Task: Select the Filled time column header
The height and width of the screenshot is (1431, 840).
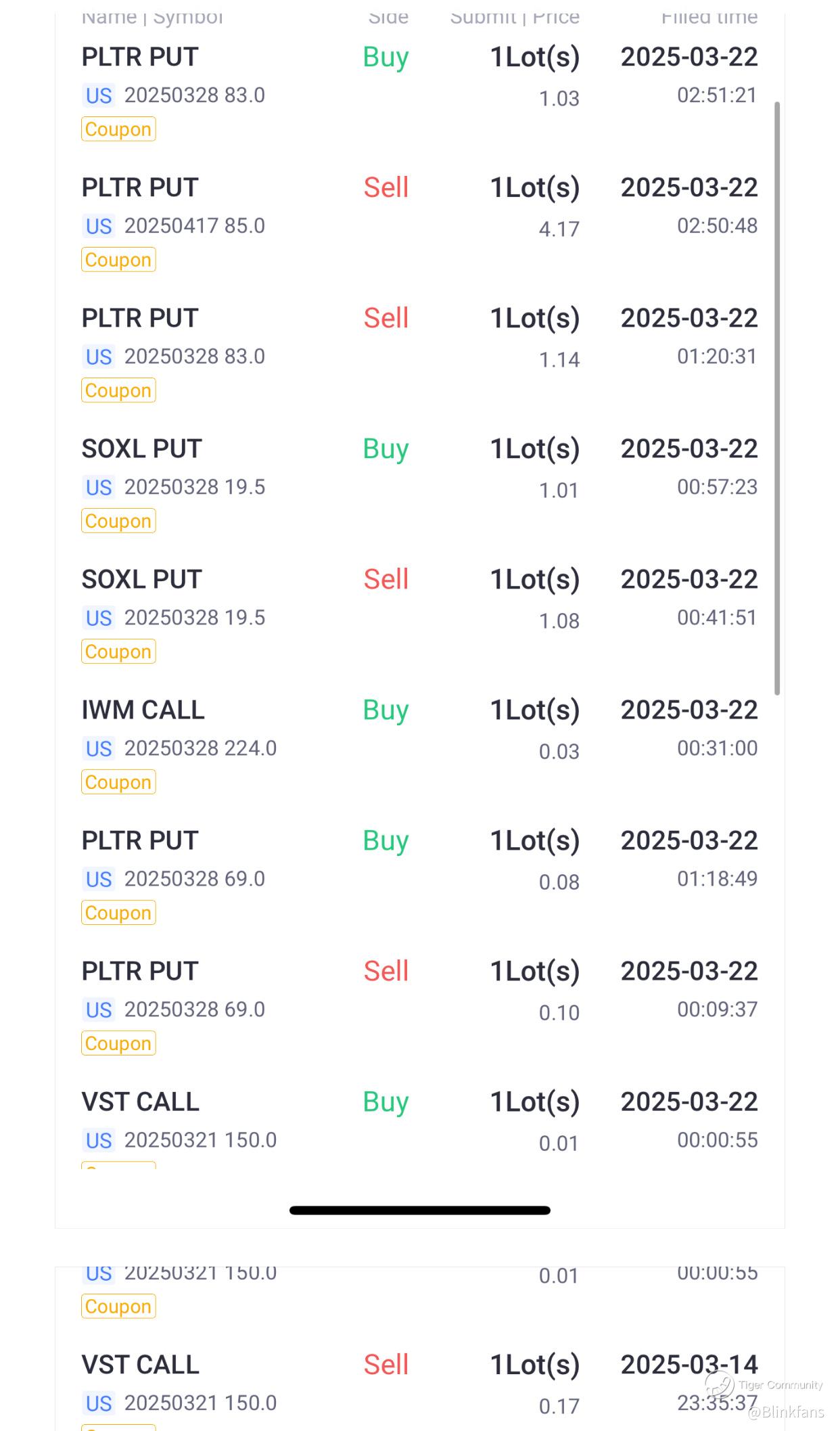Action: [709, 18]
